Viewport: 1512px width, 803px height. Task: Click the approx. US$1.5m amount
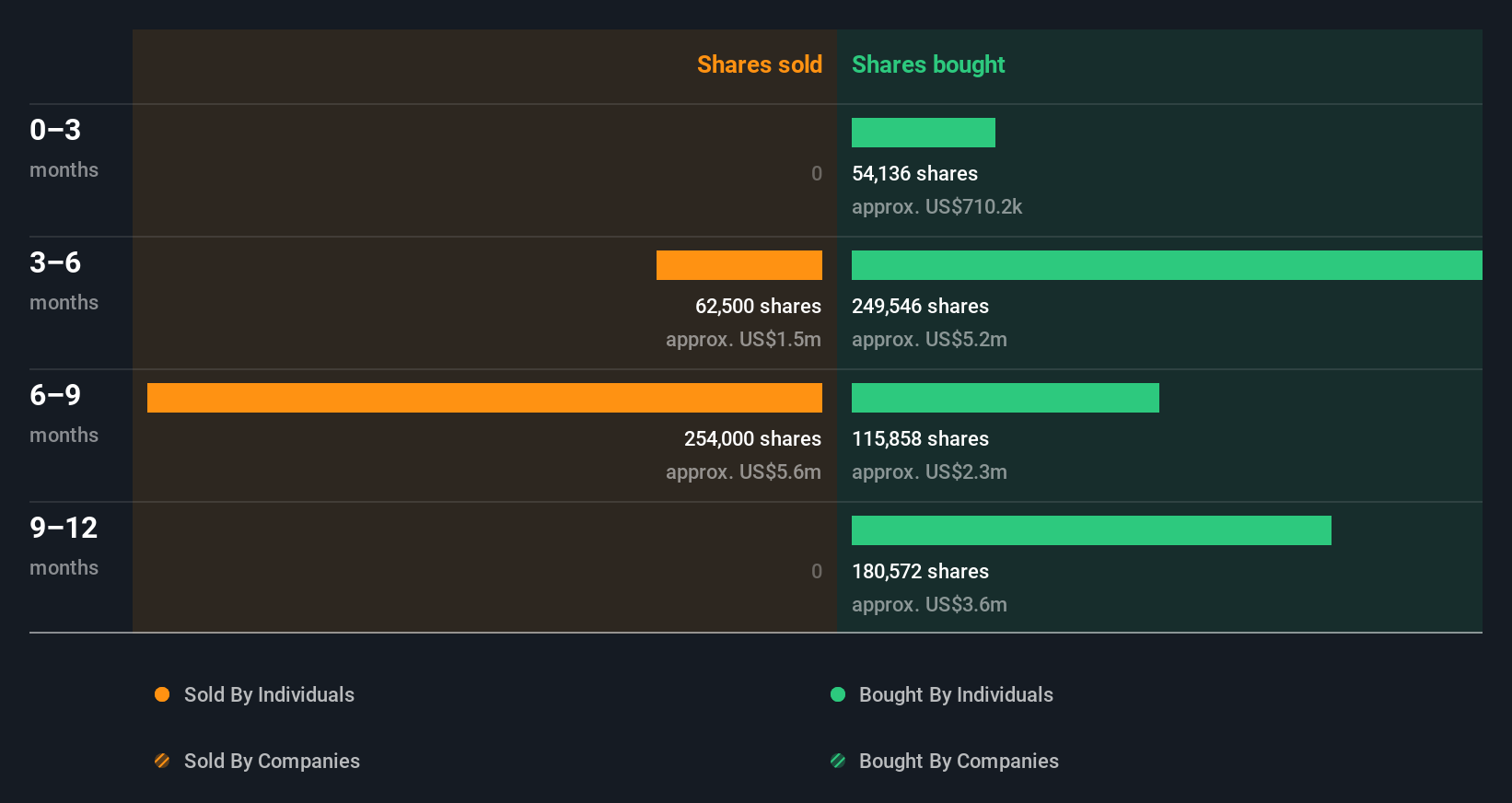tap(743, 339)
